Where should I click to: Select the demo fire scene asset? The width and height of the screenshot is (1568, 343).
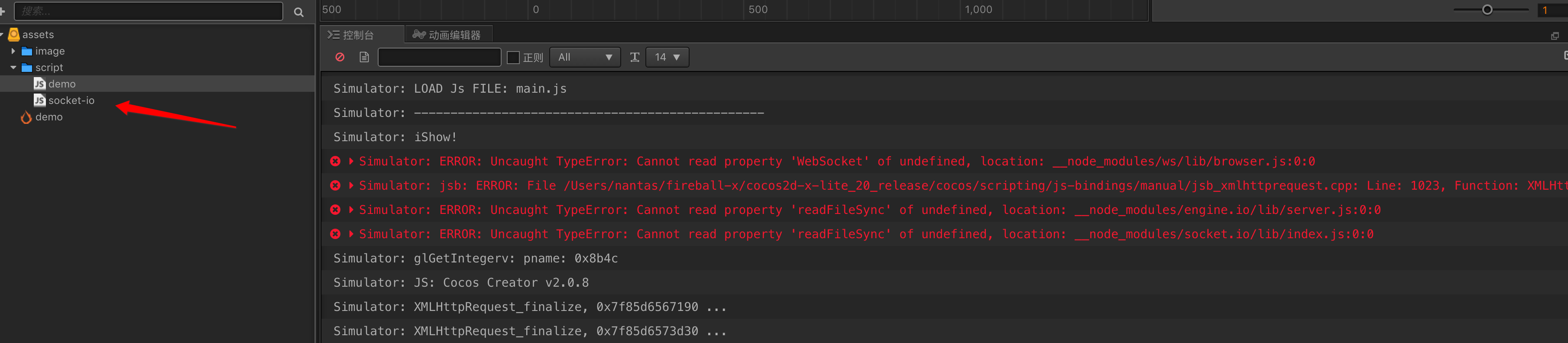click(x=49, y=117)
